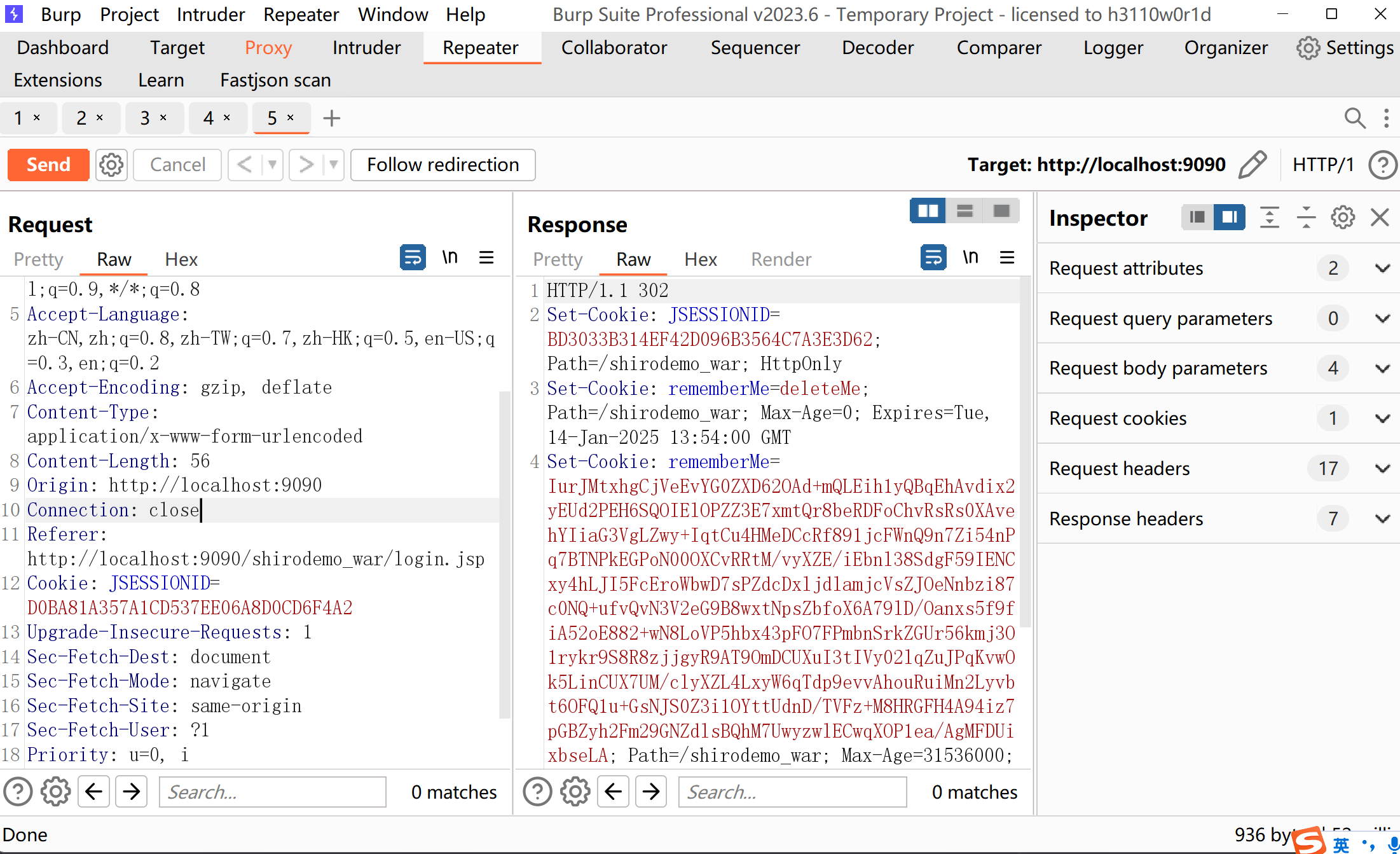Jump to the next Request search match
1400x854 pixels.
(x=131, y=792)
